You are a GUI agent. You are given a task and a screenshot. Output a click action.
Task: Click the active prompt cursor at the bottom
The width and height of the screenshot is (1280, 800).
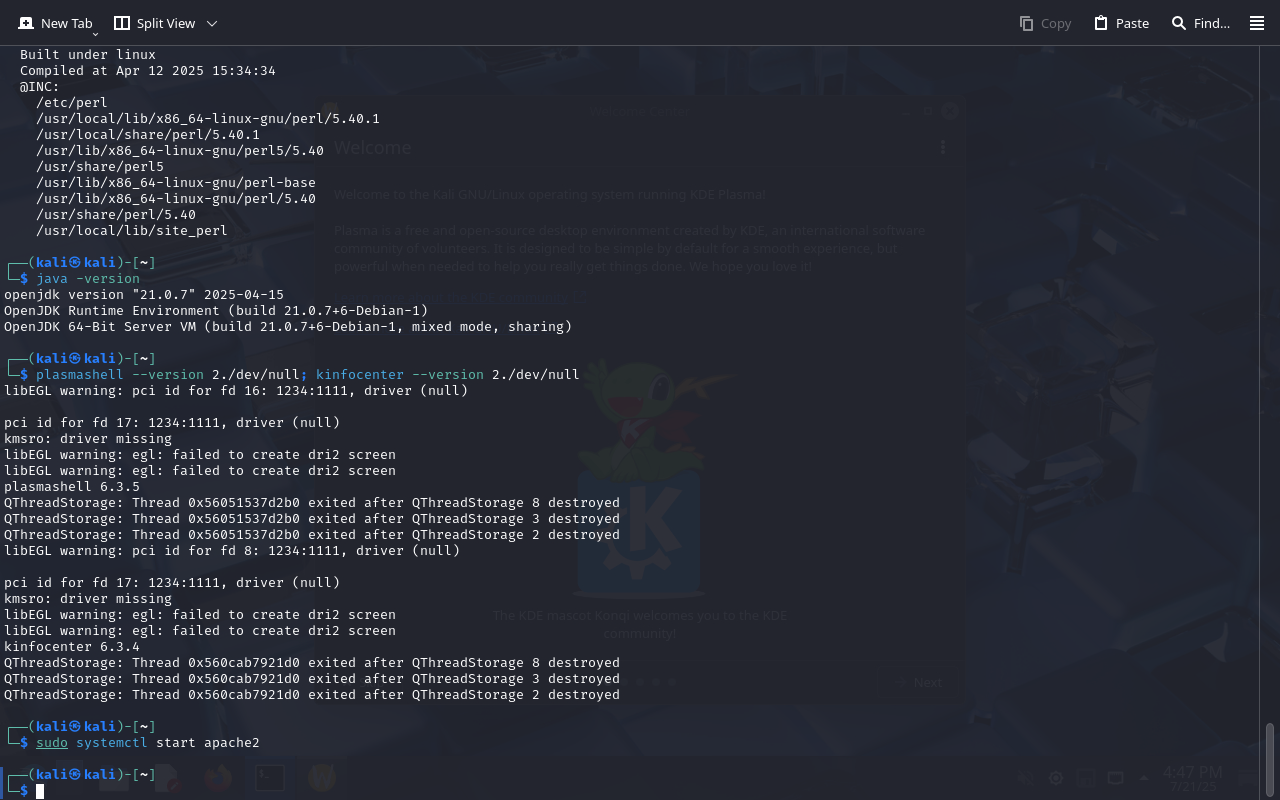click(40, 791)
